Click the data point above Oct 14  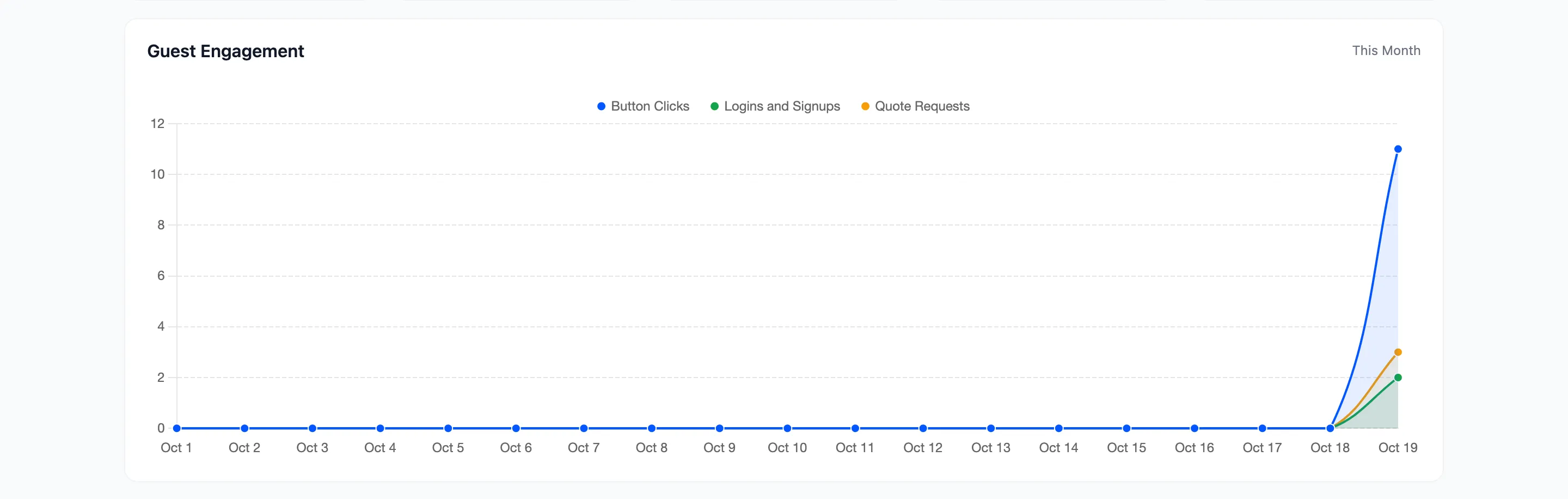coord(1058,428)
